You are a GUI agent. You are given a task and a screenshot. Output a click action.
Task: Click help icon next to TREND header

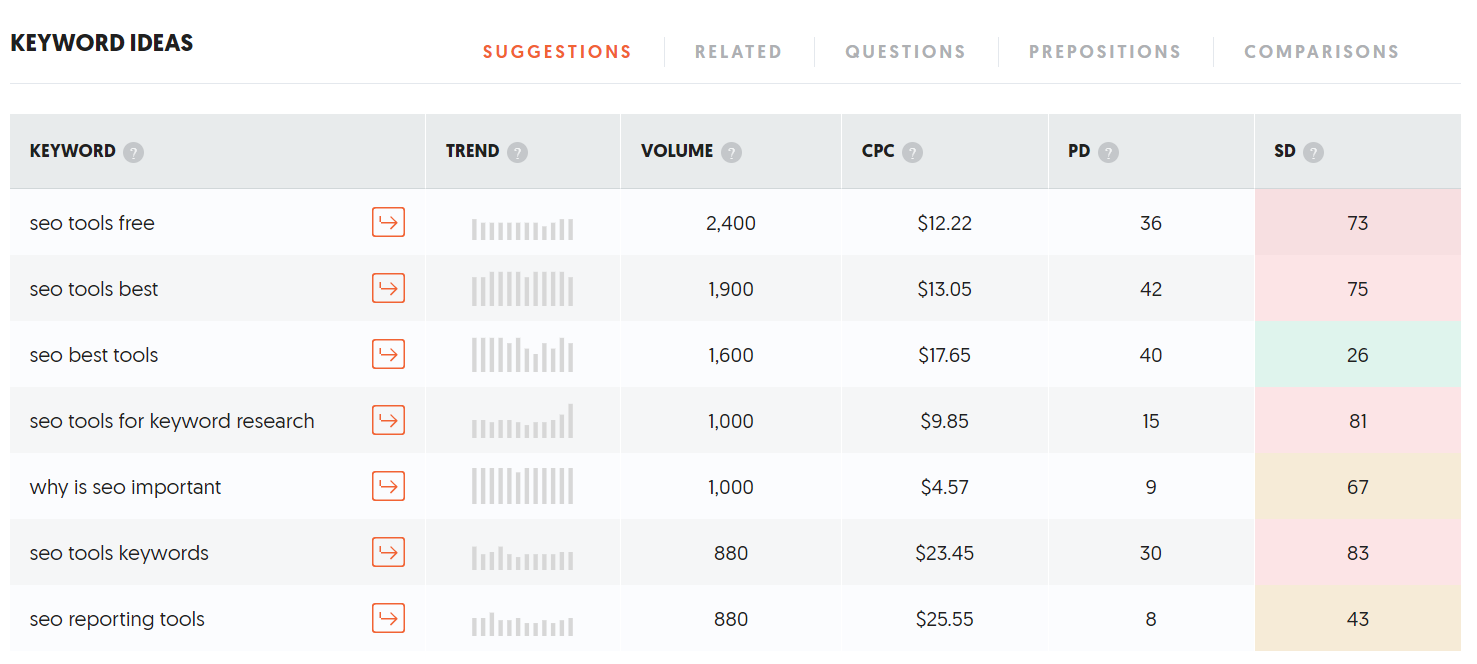pos(517,153)
